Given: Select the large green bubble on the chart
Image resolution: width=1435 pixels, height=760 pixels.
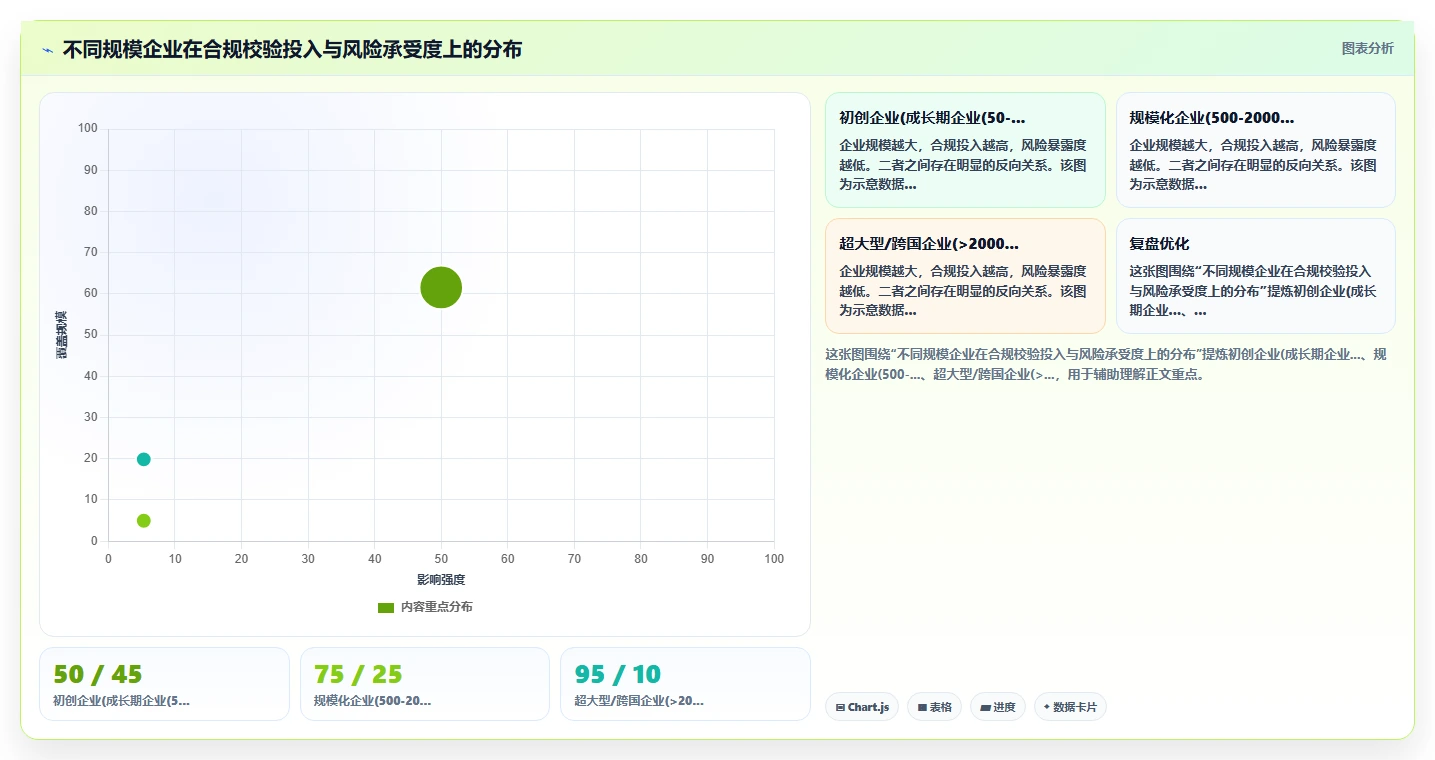Looking at the screenshot, I should point(441,287).
